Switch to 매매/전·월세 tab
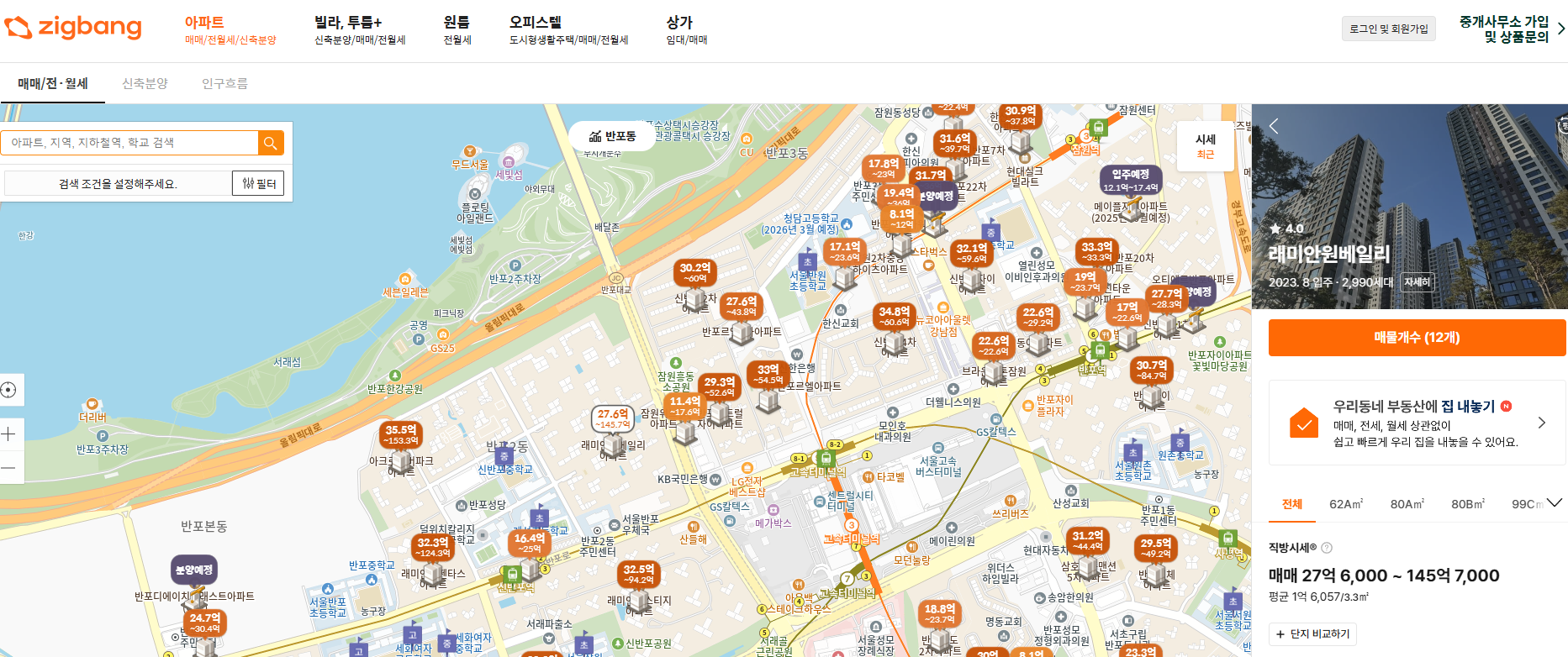Viewport: 1568px width, 657px height. click(x=53, y=83)
